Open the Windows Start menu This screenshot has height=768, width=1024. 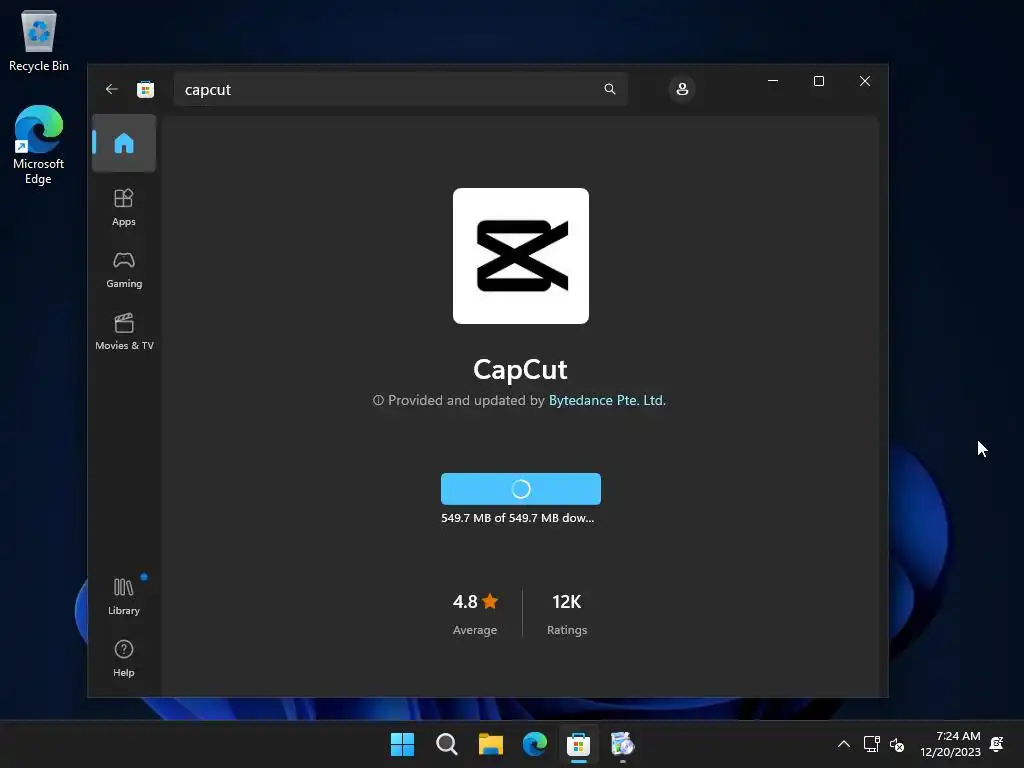(x=402, y=744)
